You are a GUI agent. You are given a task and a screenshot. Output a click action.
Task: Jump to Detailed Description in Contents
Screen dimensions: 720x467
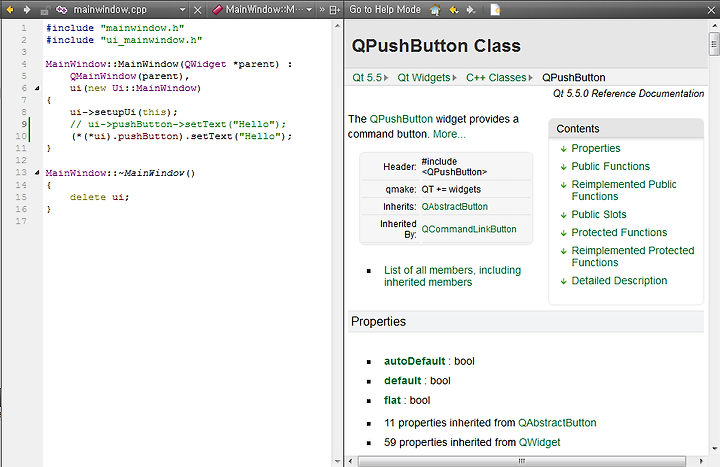point(619,281)
